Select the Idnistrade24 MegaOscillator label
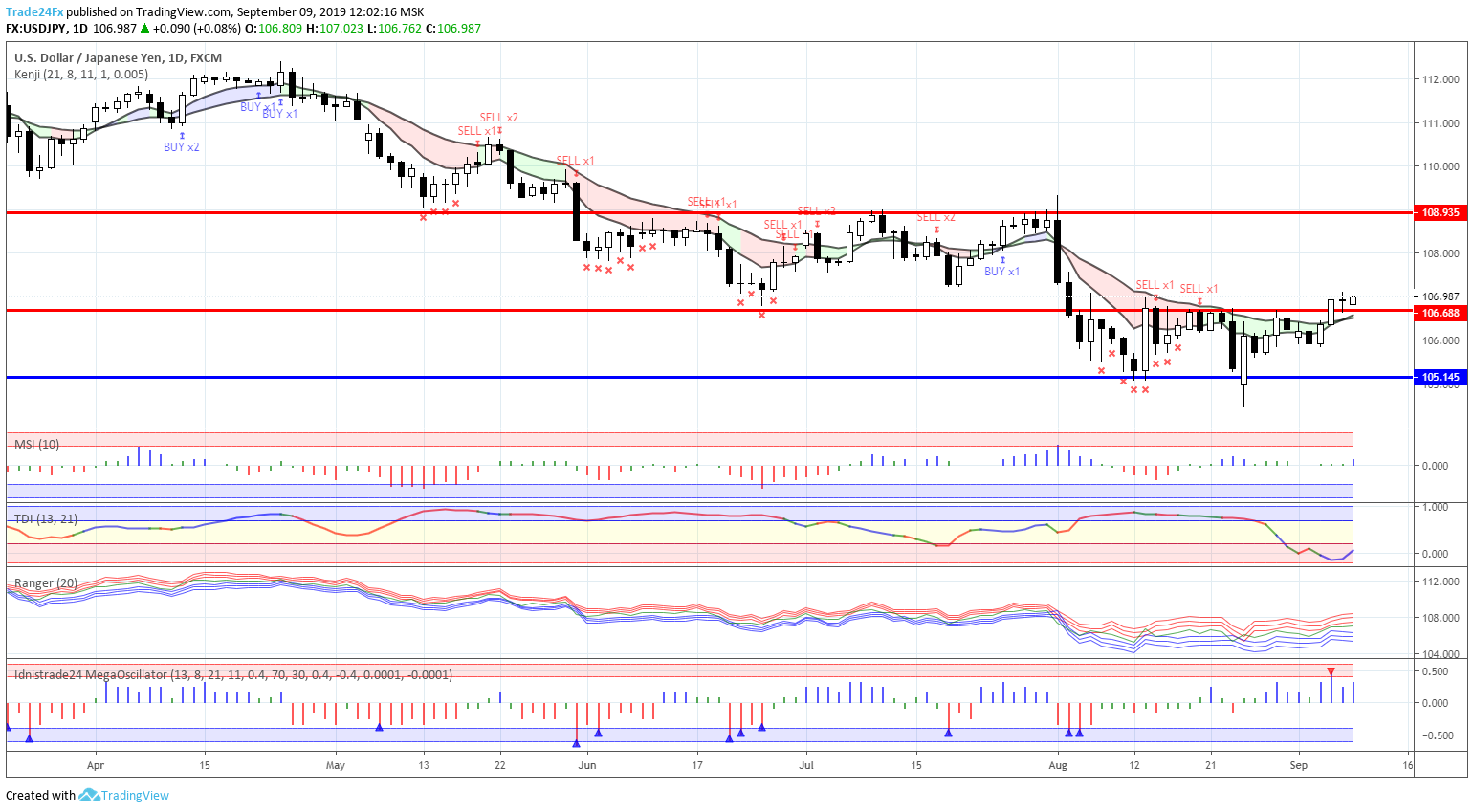 [x=233, y=674]
